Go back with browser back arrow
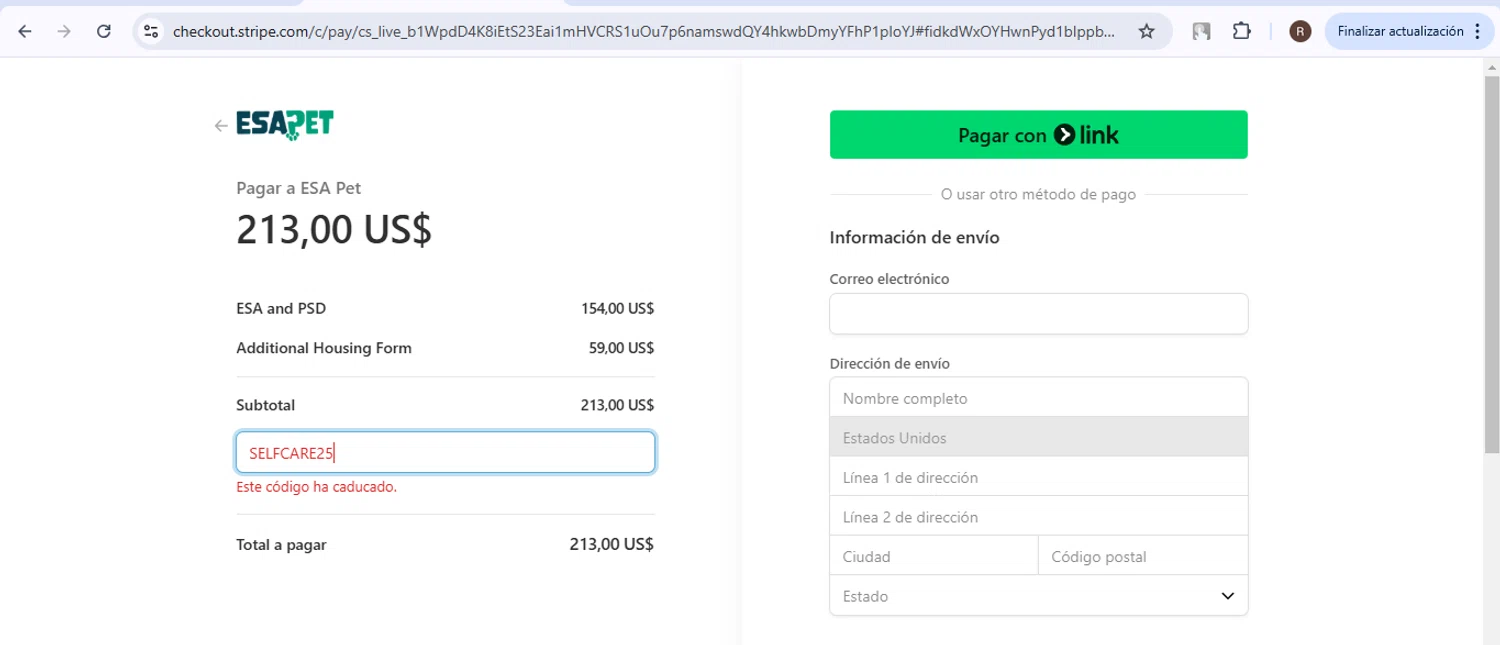The image size is (1500, 645). coord(25,31)
